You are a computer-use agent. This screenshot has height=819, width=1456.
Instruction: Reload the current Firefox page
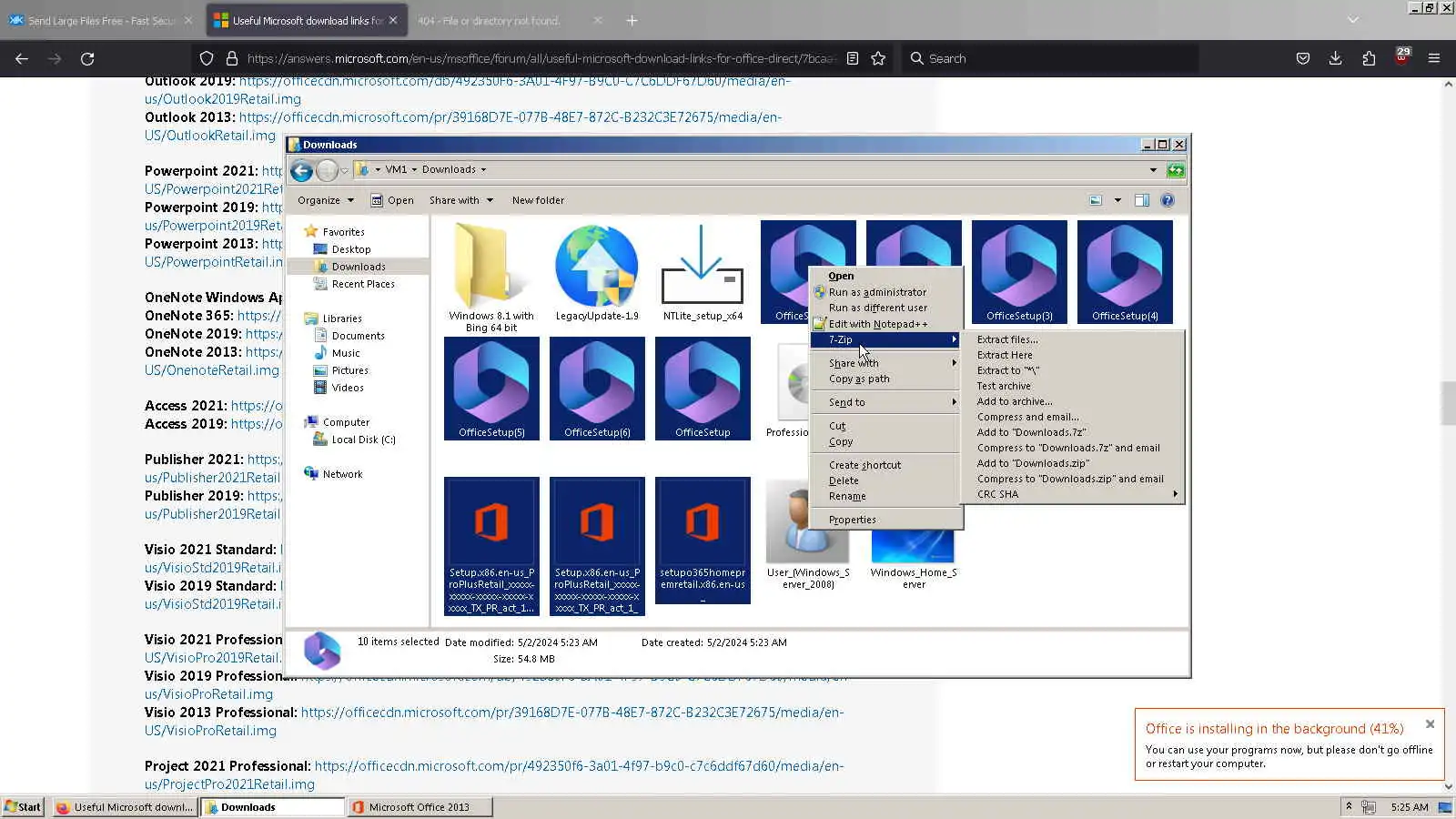[87, 58]
